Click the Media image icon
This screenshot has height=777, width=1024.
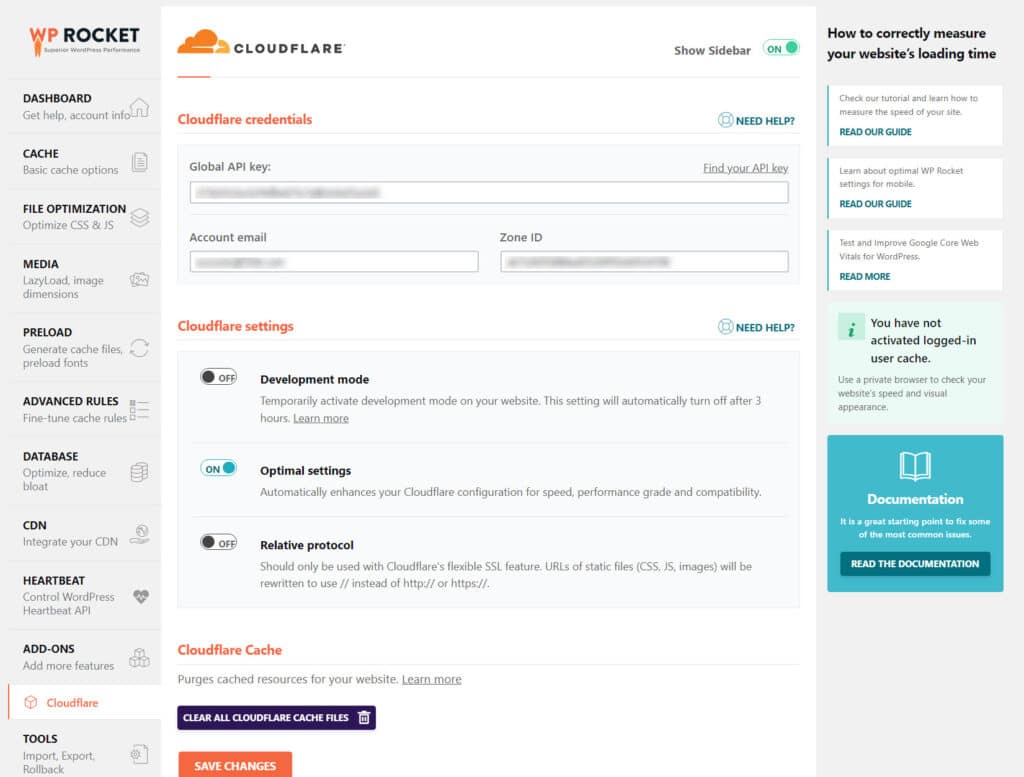click(140, 279)
